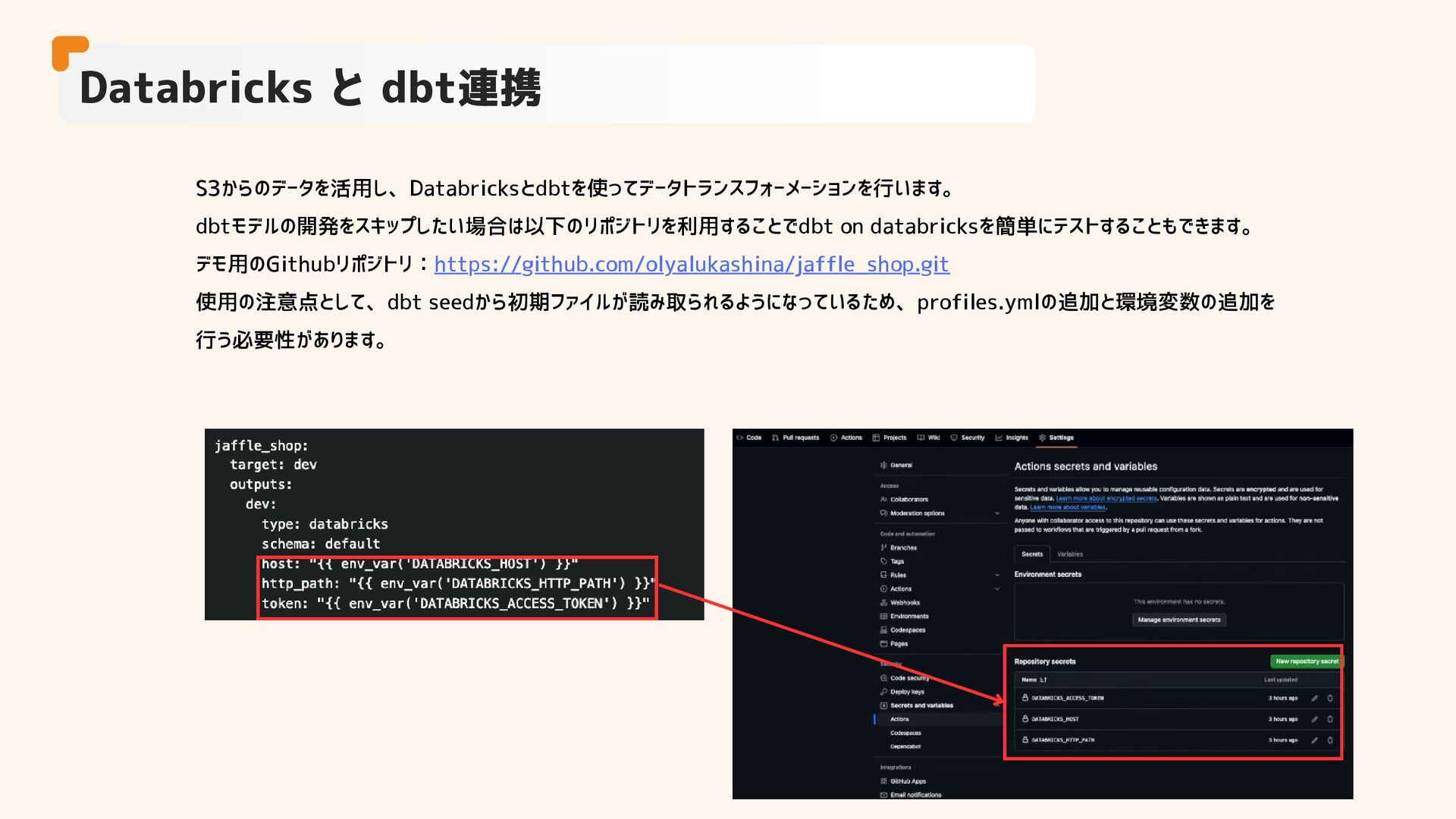The width and height of the screenshot is (1456, 819).
Task: Expand the Rules sidebar section
Action: pyautogui.click(x=997, y=575)
